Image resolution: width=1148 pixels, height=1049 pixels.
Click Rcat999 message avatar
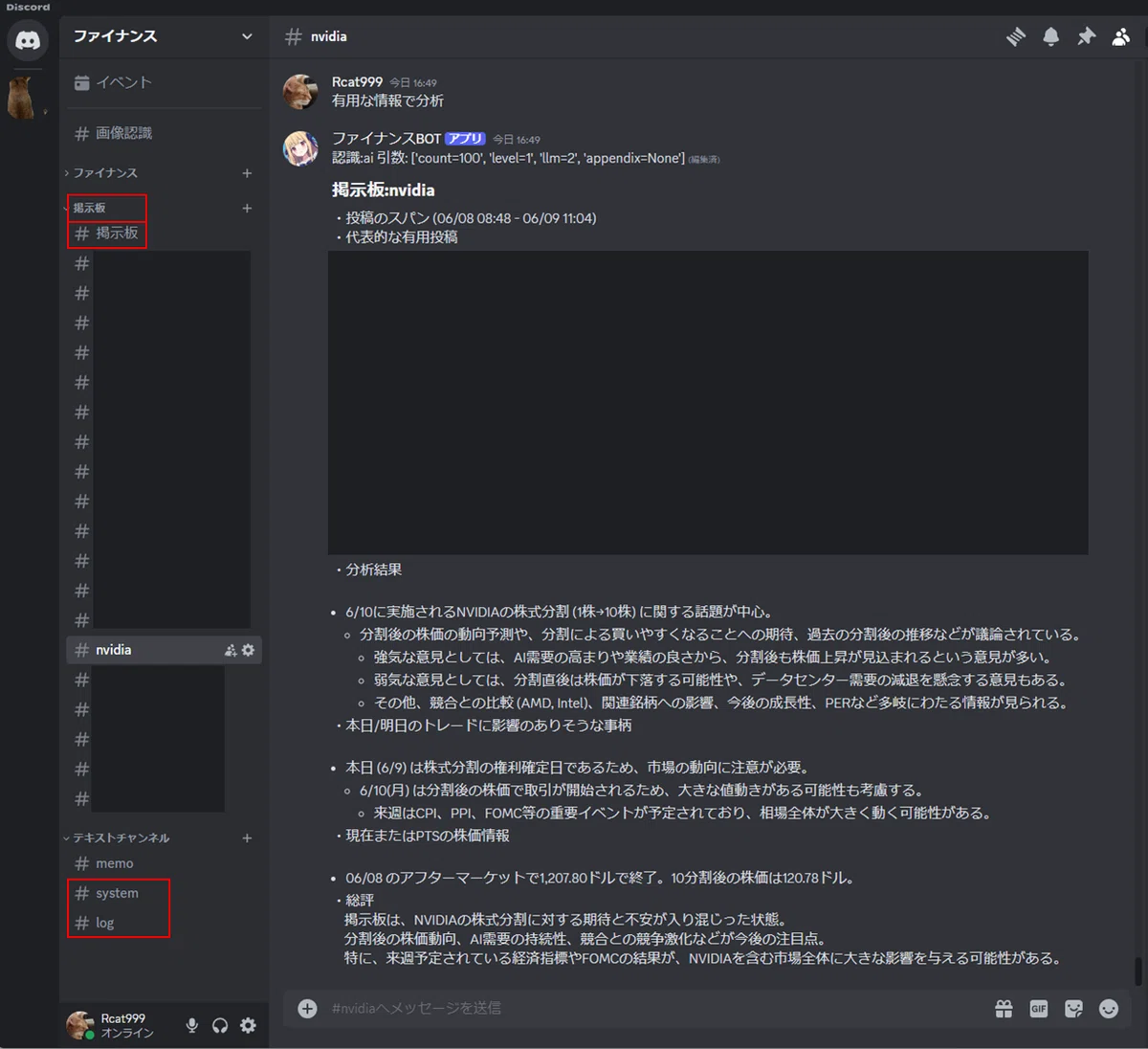[x=300, y=92]
